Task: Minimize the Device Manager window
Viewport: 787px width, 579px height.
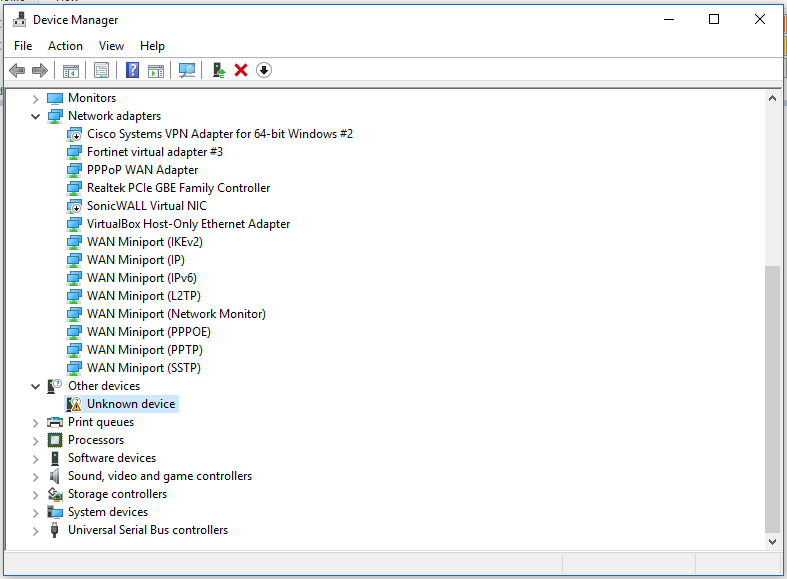Action: click(x=669, y=20)
